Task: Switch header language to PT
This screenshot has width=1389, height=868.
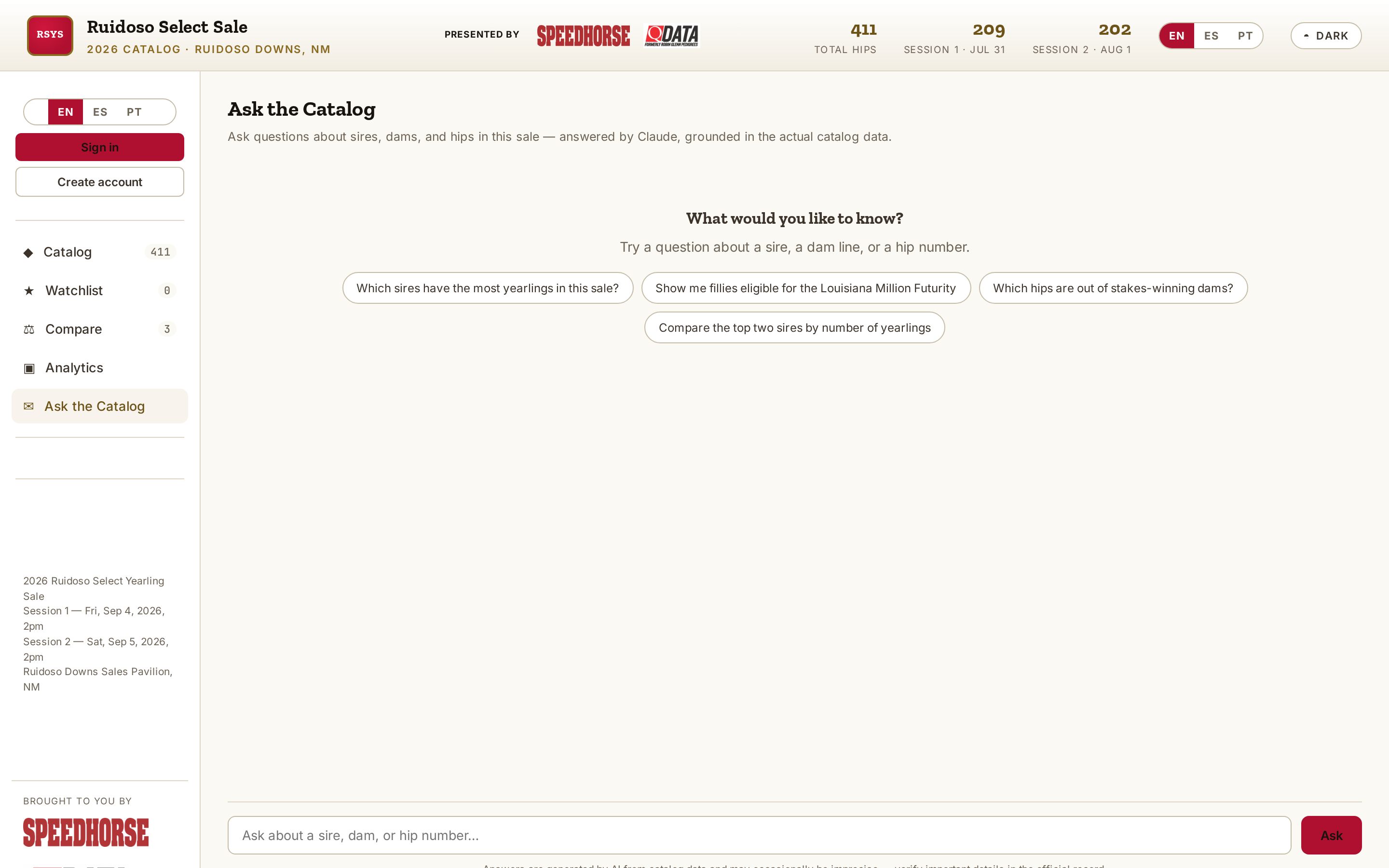Action: coord(1245,36)
